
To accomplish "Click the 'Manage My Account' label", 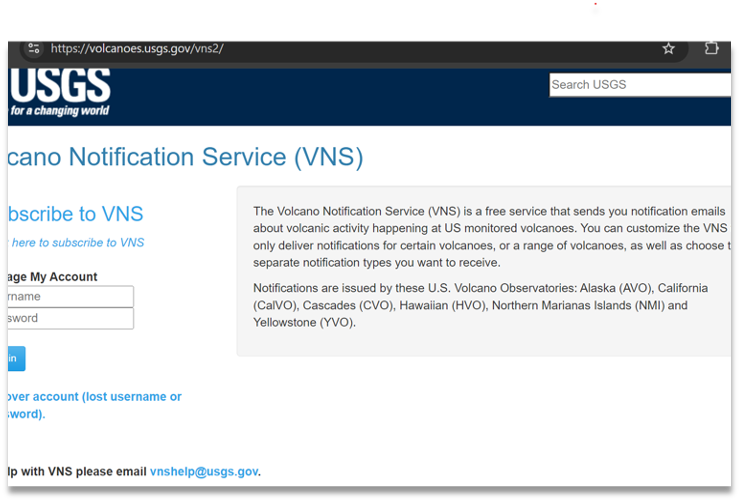I will click(53, 277).
